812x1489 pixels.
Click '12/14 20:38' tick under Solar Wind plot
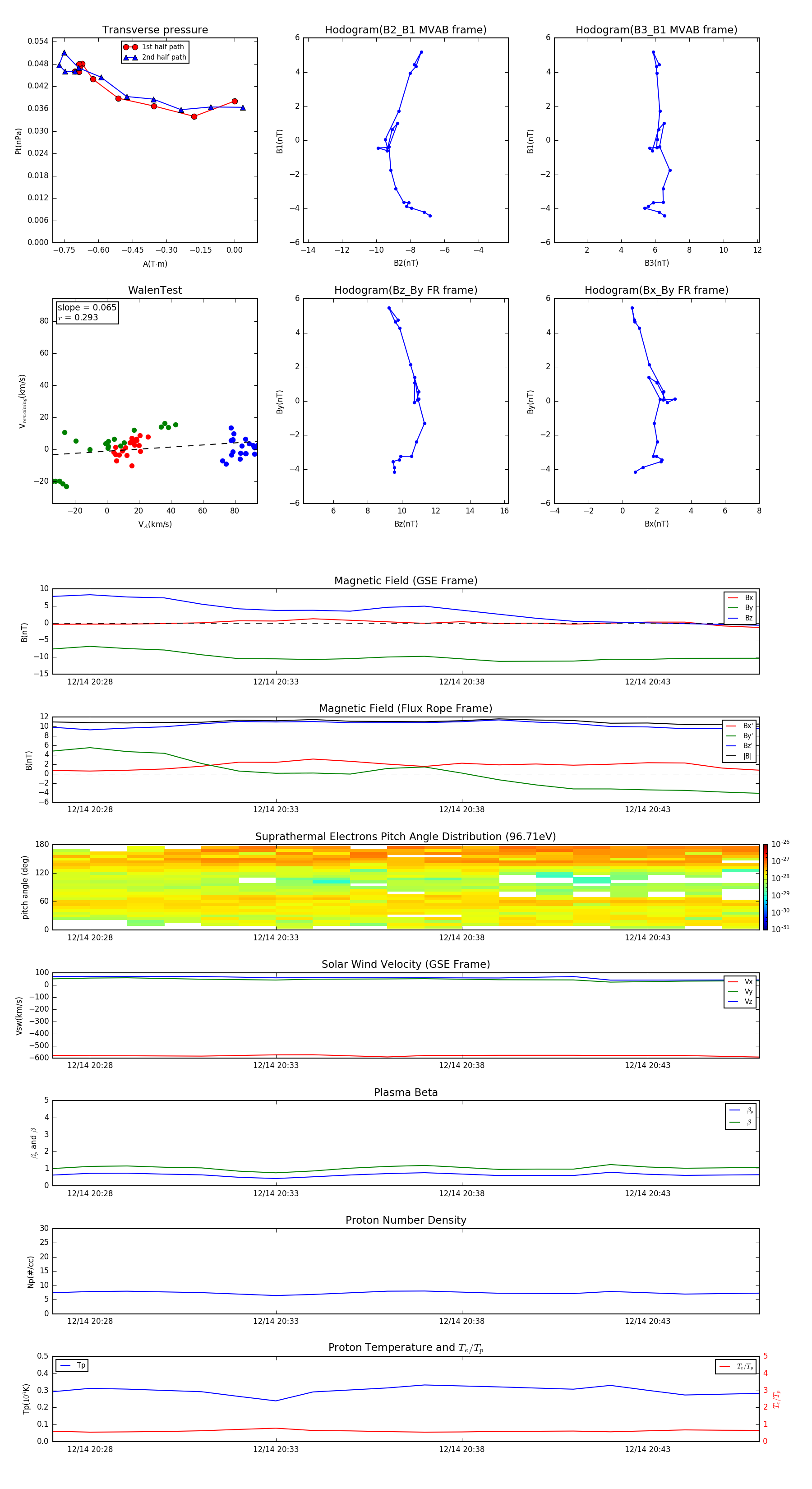tap(462, 1065)
